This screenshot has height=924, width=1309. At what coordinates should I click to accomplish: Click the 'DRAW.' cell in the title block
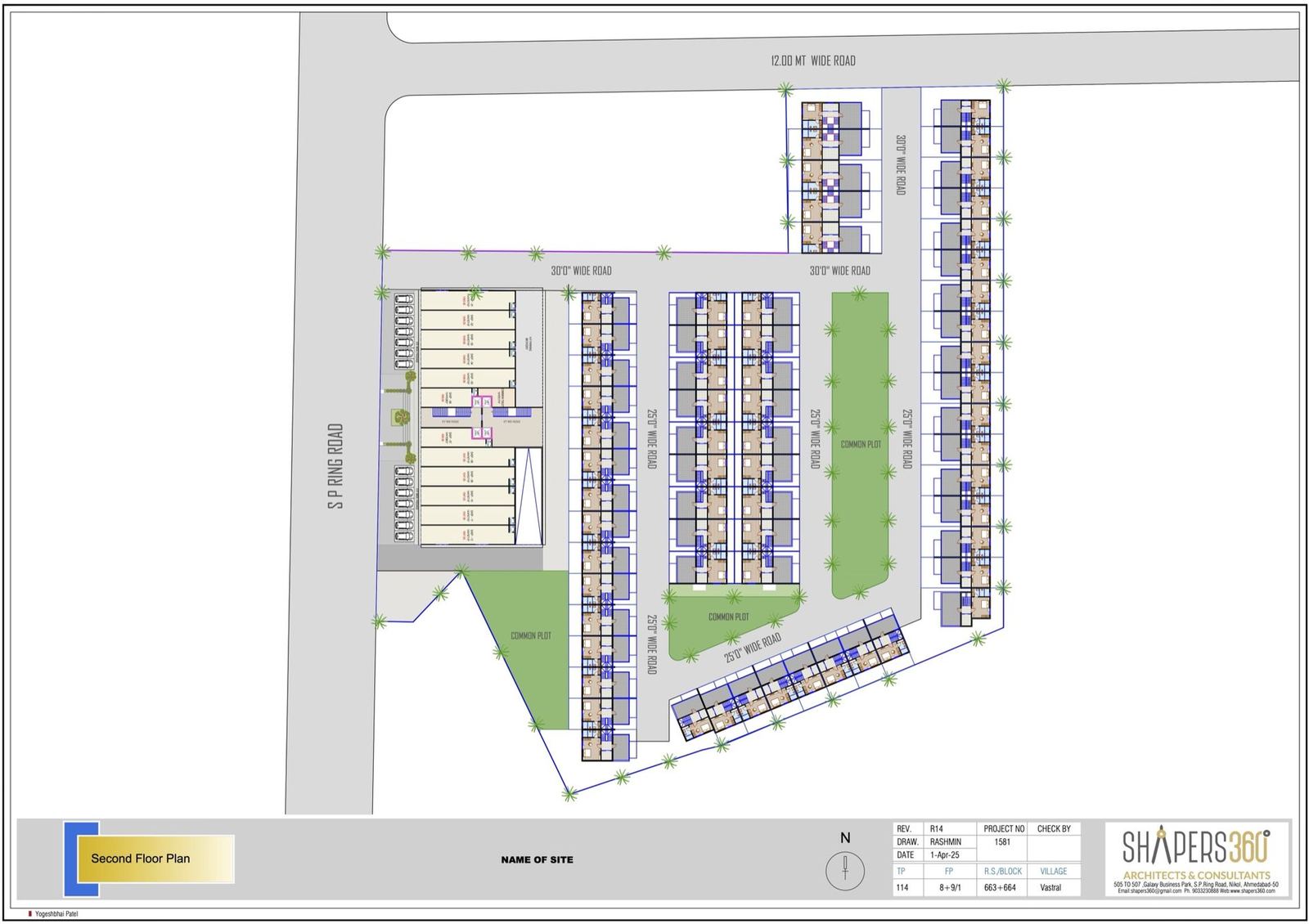(x=909, y=841)
